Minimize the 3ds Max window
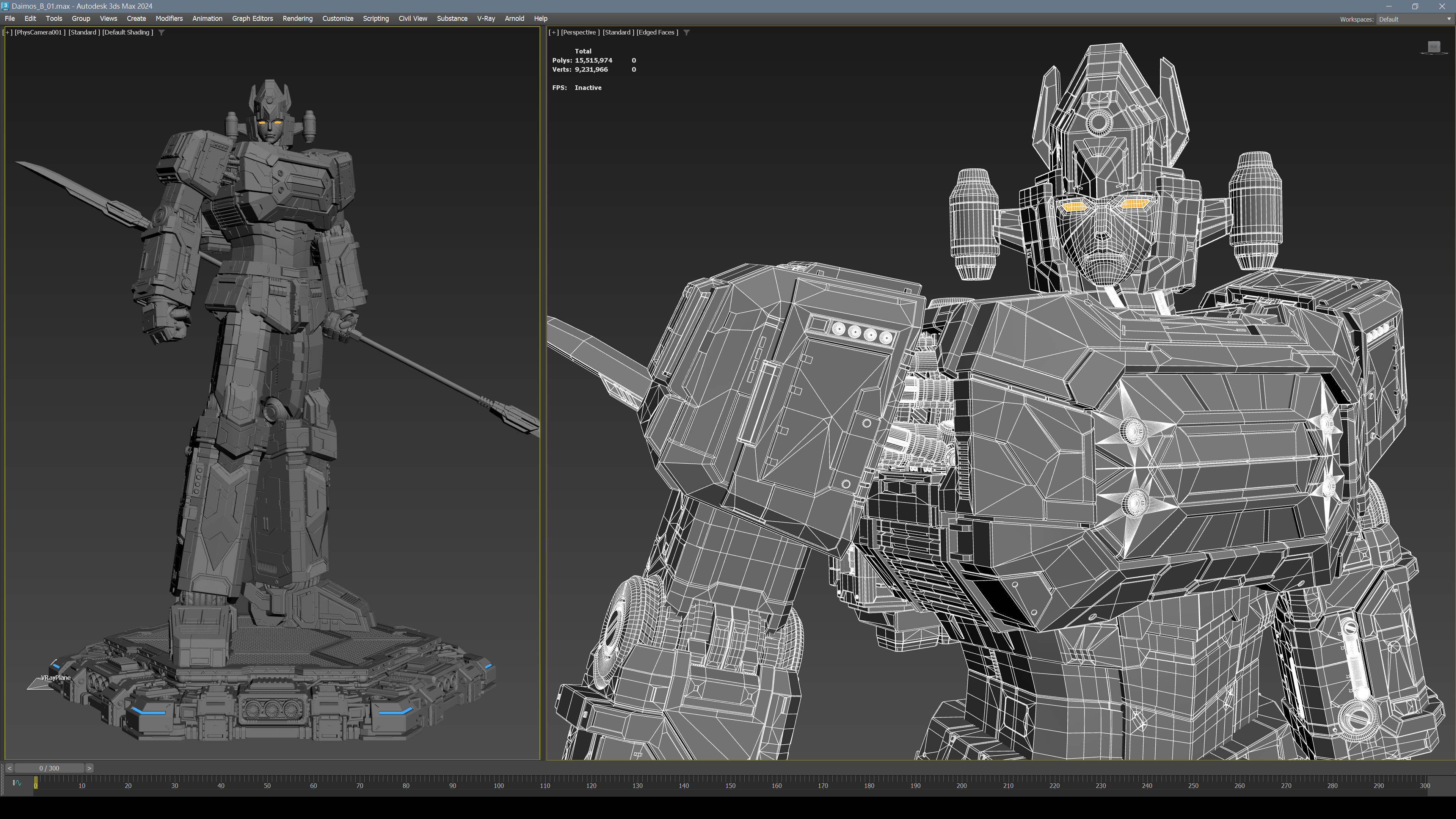This screenshot has width=1456, height=819. pyautogui.click(x=1389, y=6)
